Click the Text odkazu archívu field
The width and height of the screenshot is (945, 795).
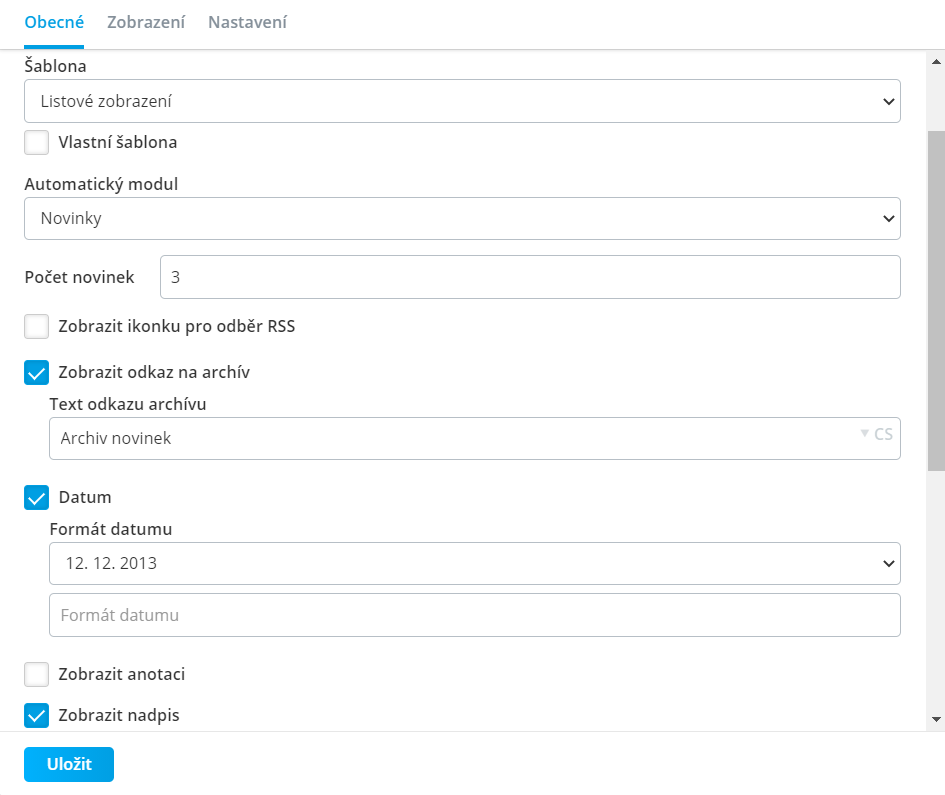(475, 438)
